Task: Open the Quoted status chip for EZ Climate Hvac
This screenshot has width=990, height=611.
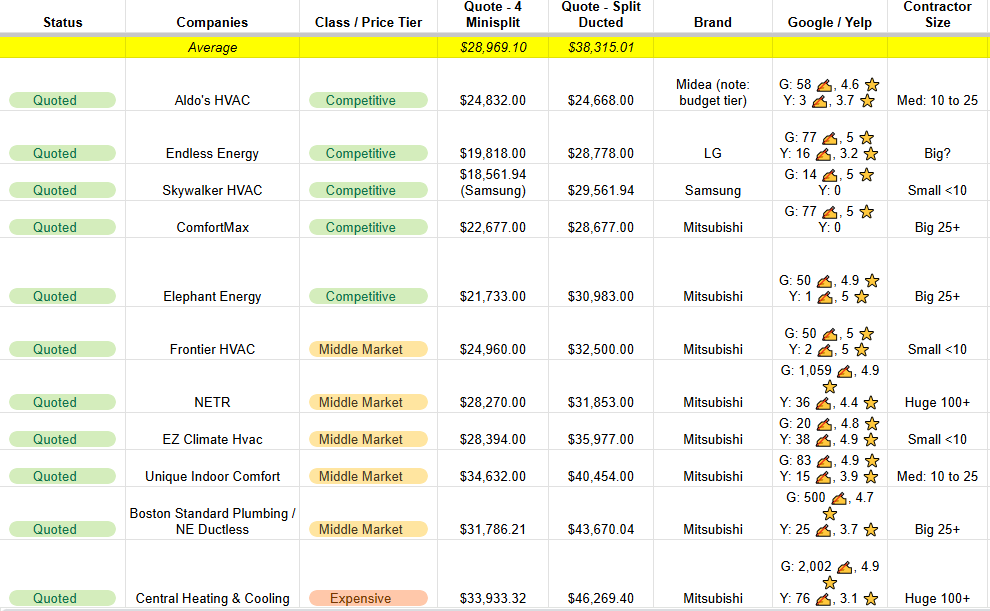Action: (63, 439)
